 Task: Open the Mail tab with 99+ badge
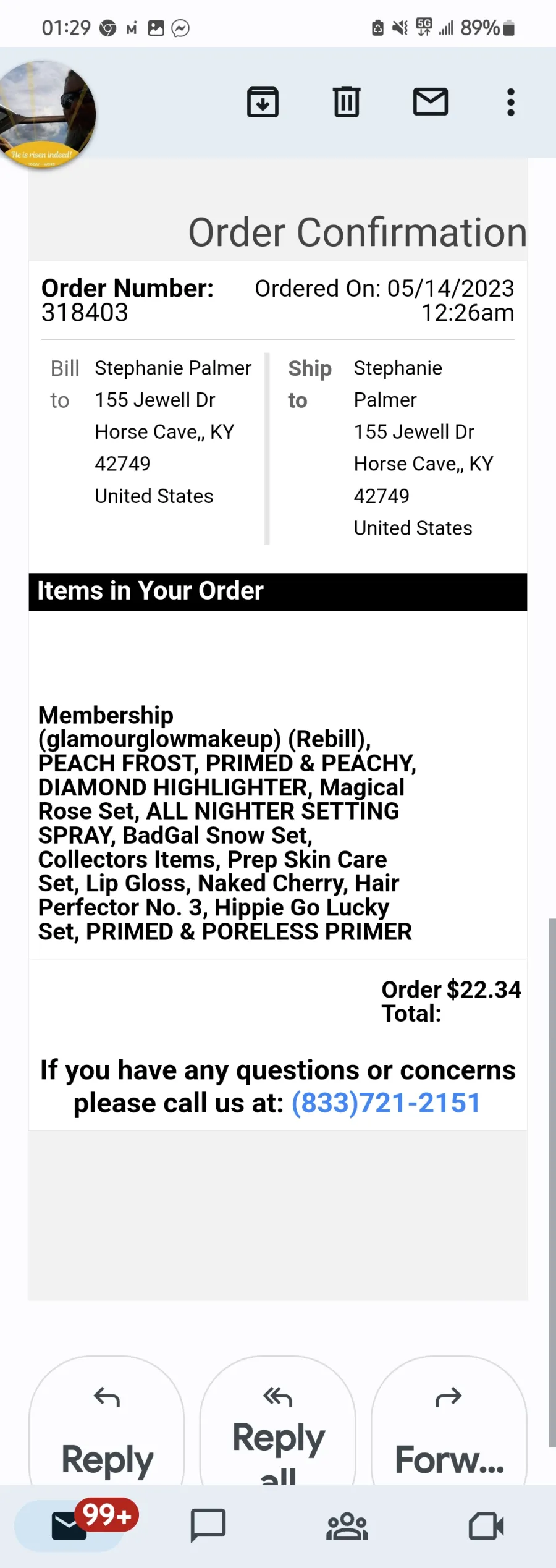click(70, 1526)
